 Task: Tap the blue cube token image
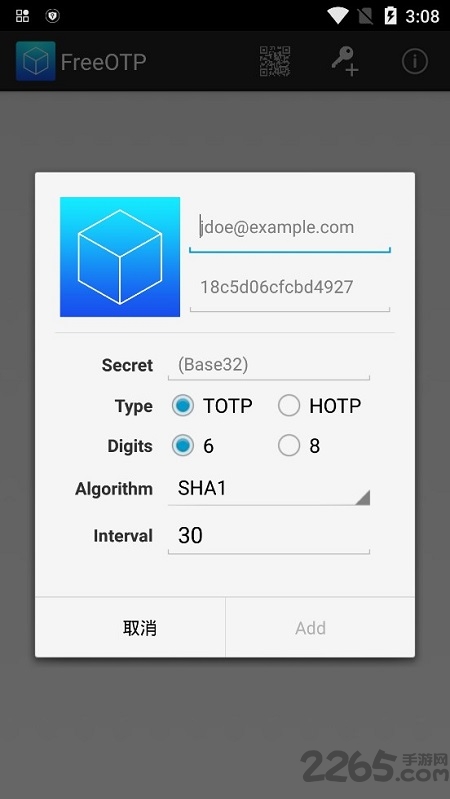120,257
